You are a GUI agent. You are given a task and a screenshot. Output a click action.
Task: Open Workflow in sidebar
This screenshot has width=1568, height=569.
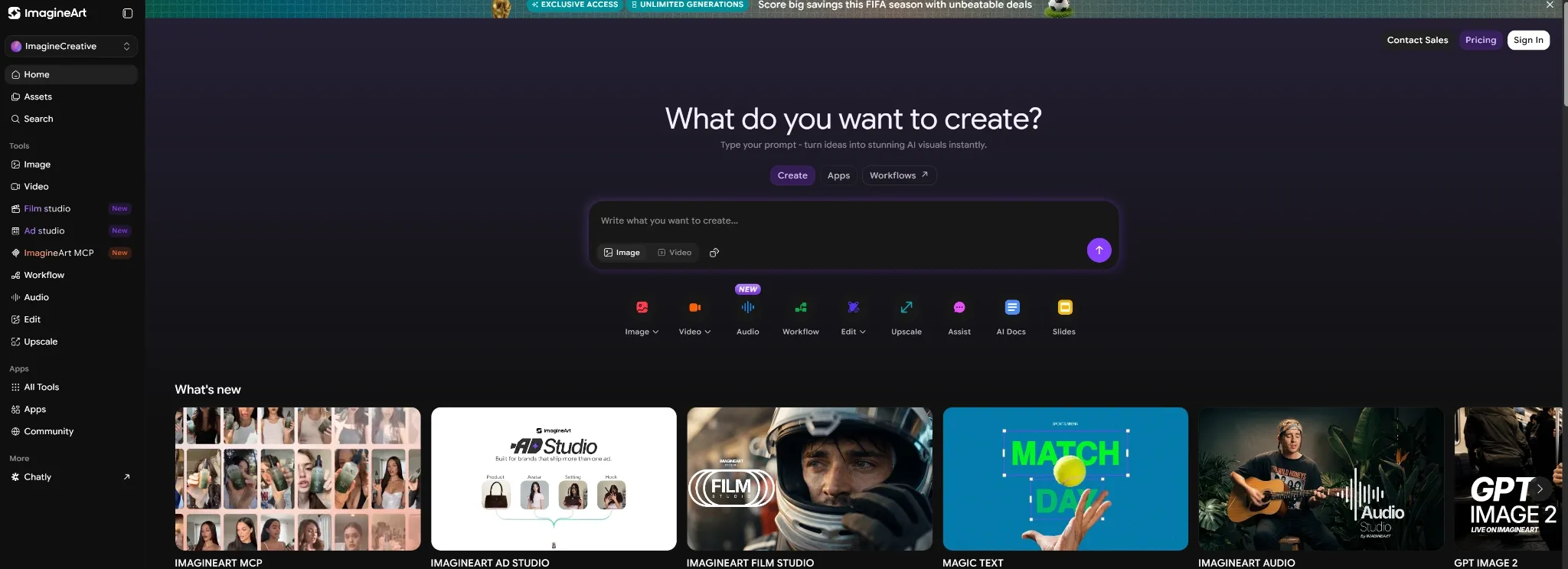71,275
